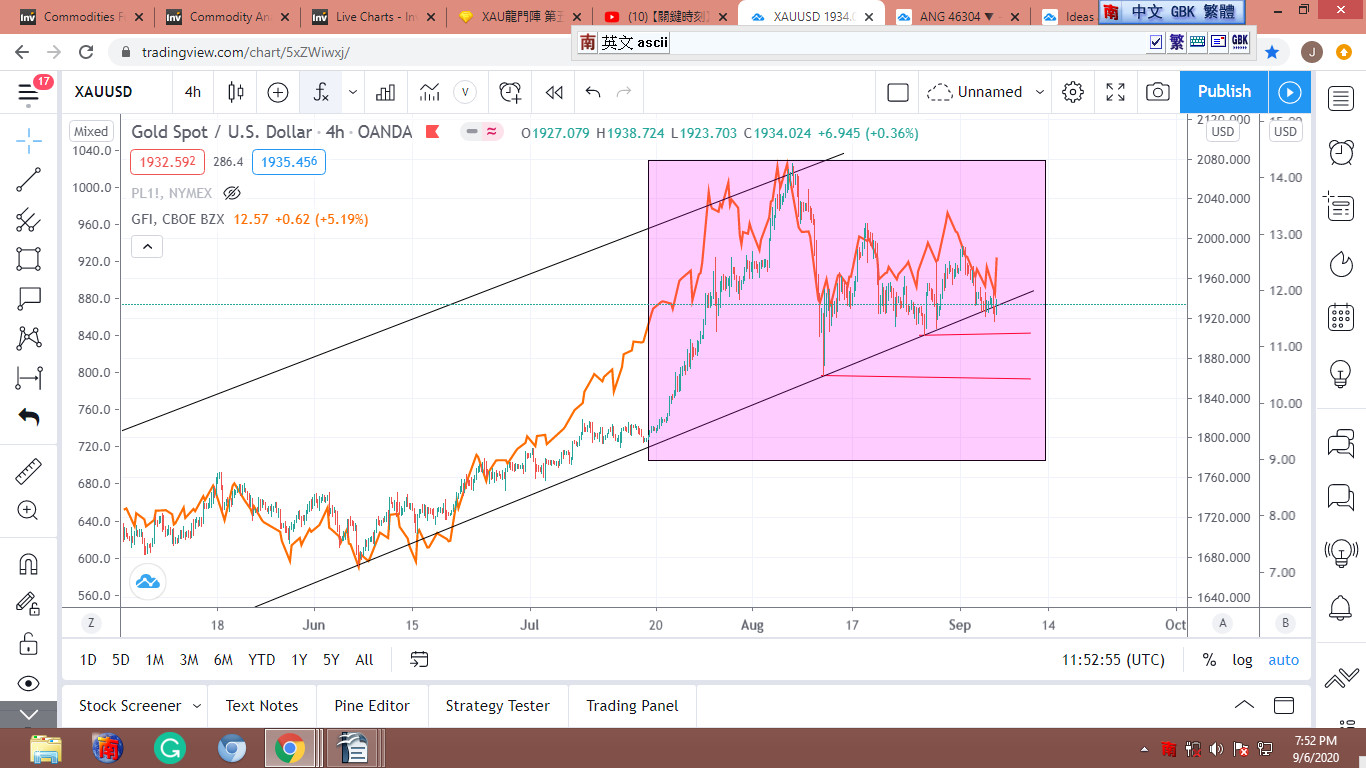
Task: Click the Publish button
Action: click(1224, 92)
